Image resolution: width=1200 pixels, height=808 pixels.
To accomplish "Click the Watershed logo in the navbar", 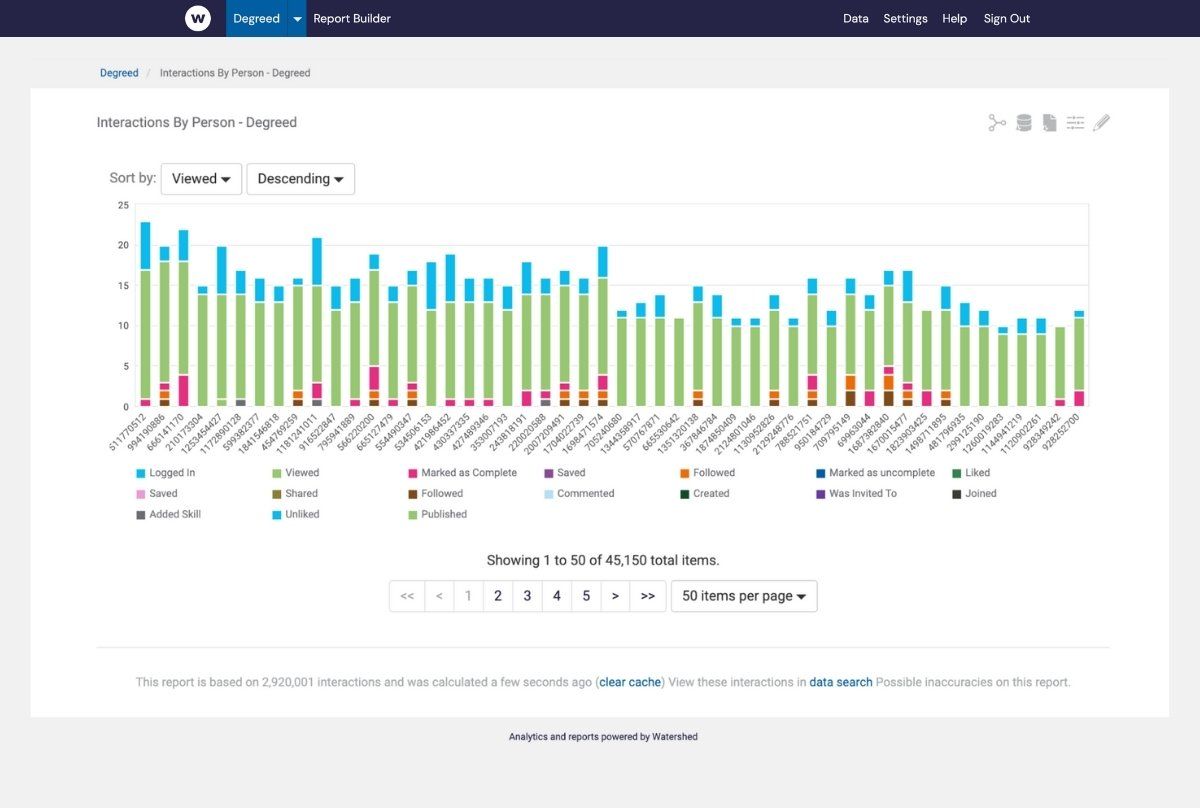I will pyautogui.click(x=197, y=18).
